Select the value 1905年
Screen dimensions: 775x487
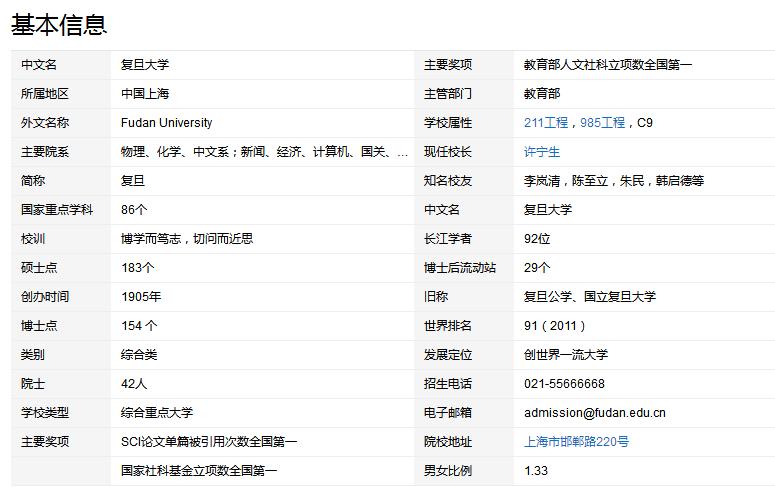[x=141, y=297]
